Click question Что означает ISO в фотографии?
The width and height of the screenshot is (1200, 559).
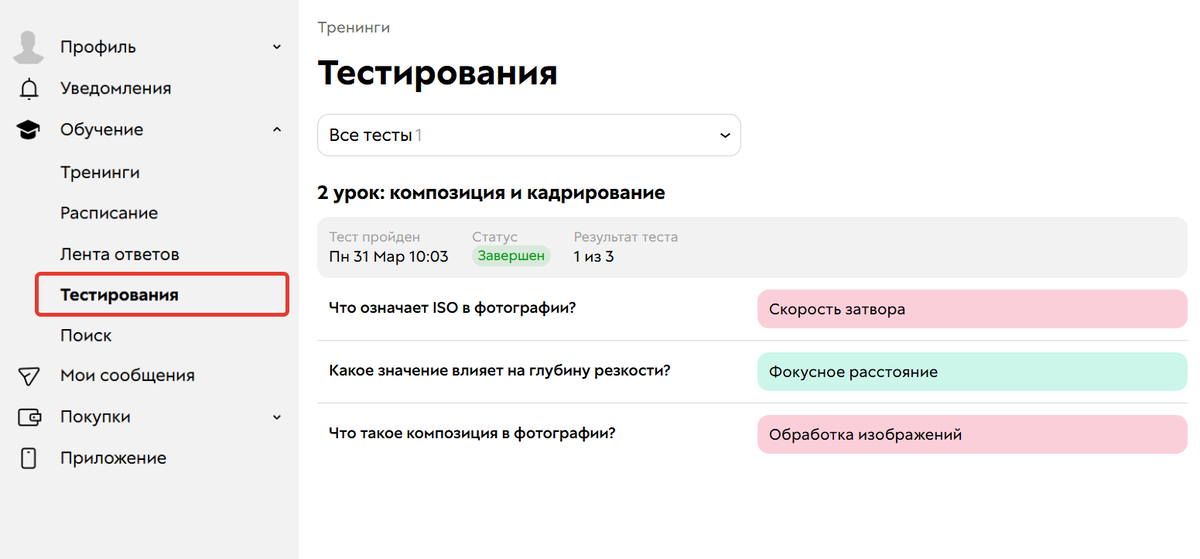click(x=452, y=308)
